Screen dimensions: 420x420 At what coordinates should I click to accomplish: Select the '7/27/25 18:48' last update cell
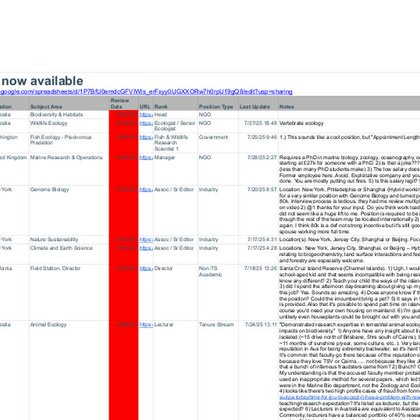point(258,126)
